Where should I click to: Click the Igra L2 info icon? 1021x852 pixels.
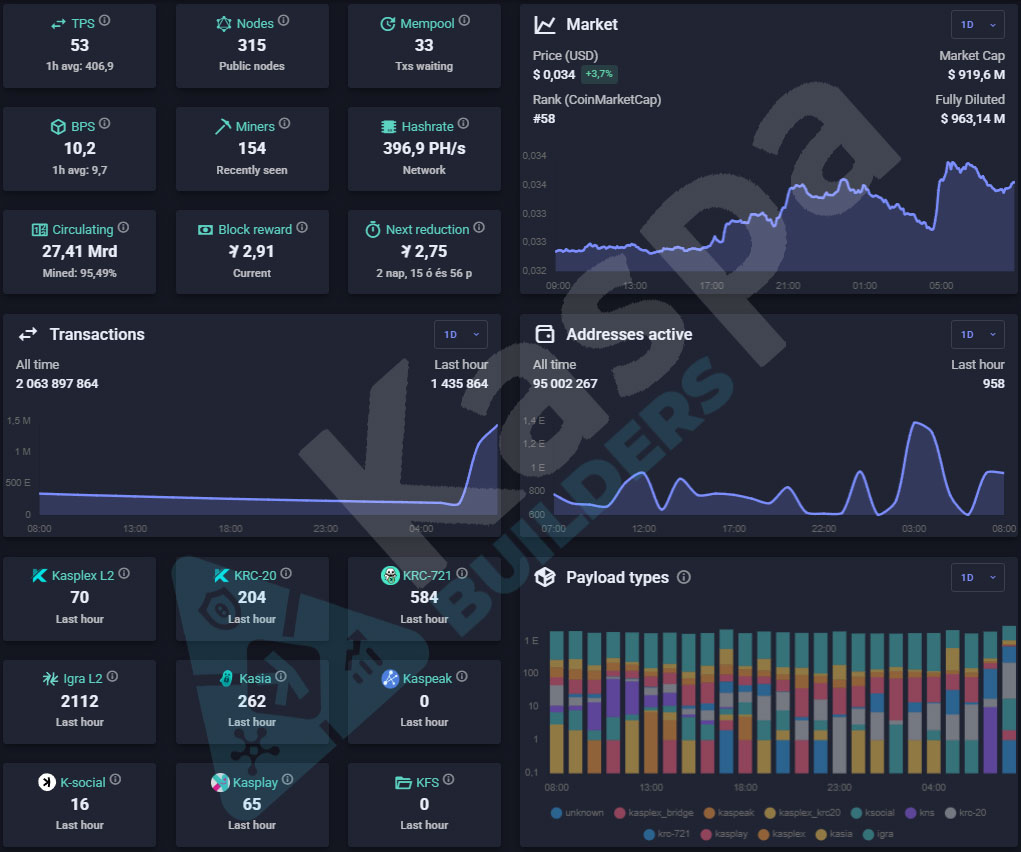tap(112, 676)
